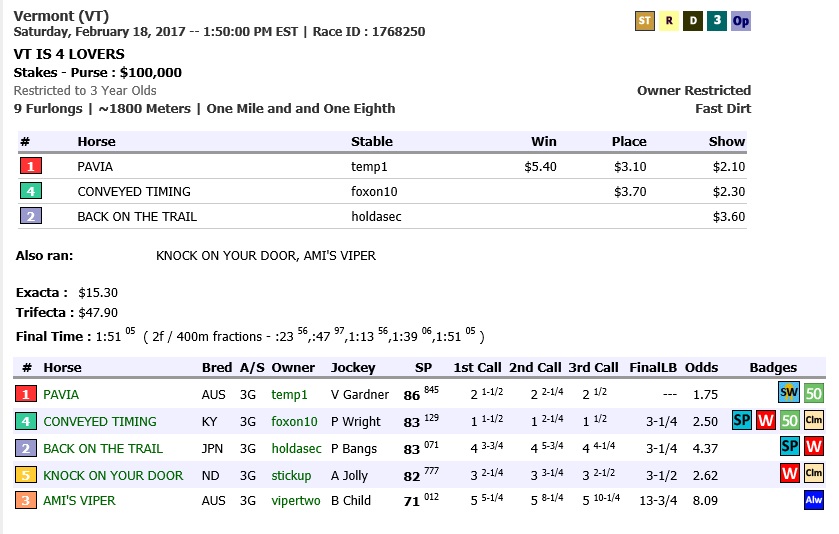This screenshot has width=839, height=534.
Task: Click the ST stakes badge icon
Action: click(x=644, y=21)
